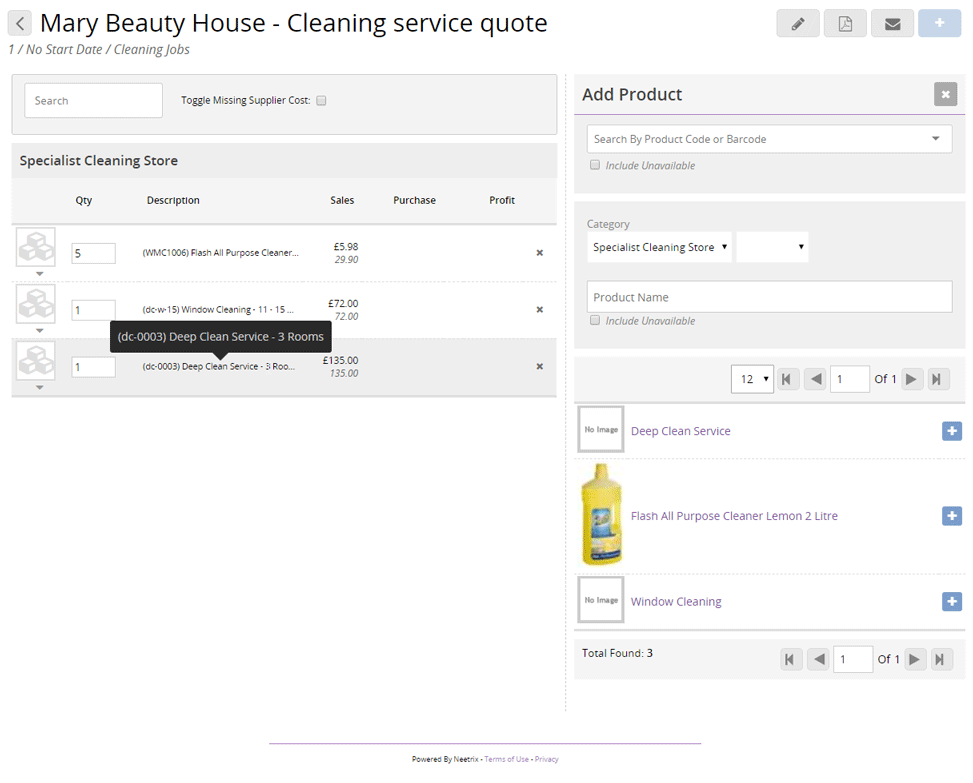973x783 pixels.
Task: Go to first page in top pager
Action: (x=787, y=379)
